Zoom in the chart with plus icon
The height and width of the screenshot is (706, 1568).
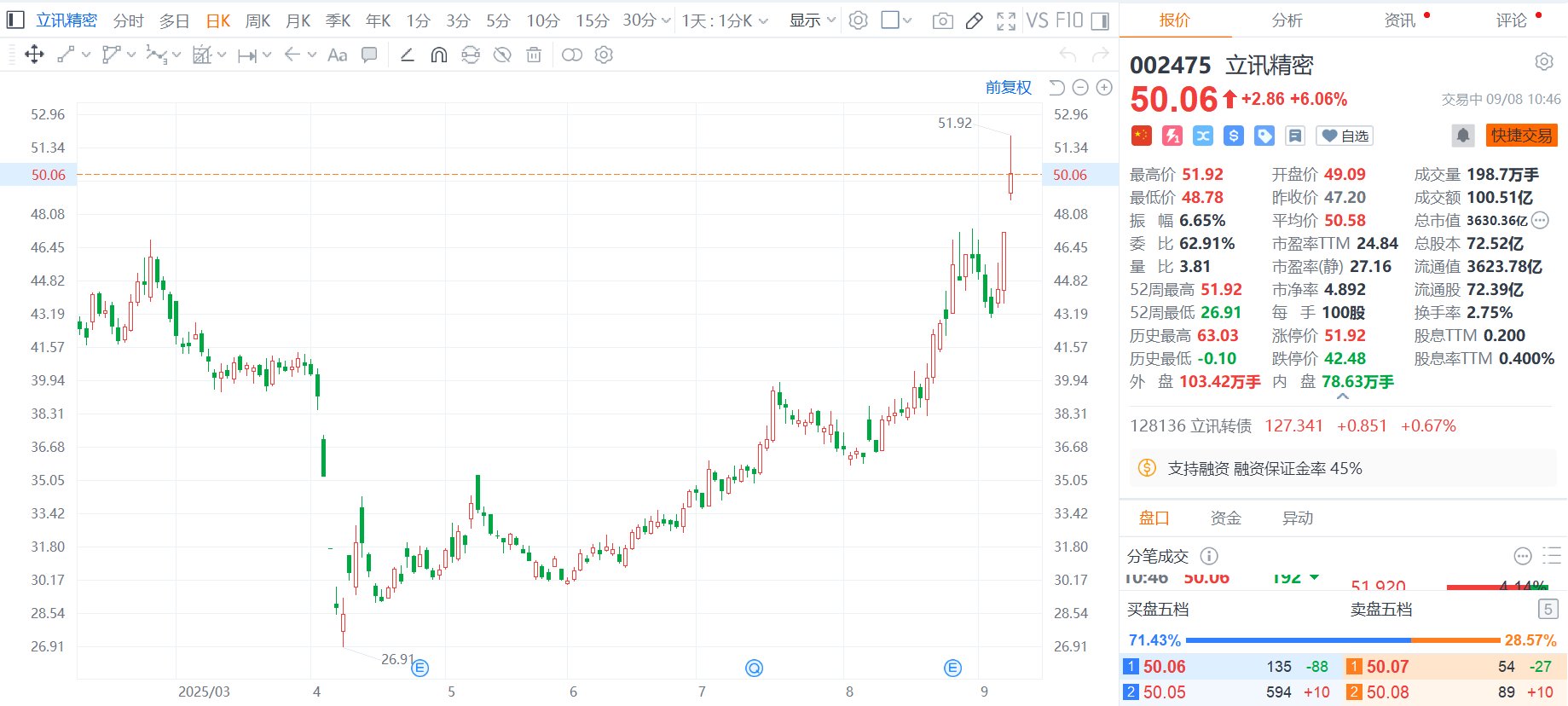click(x=1104, y=88)
